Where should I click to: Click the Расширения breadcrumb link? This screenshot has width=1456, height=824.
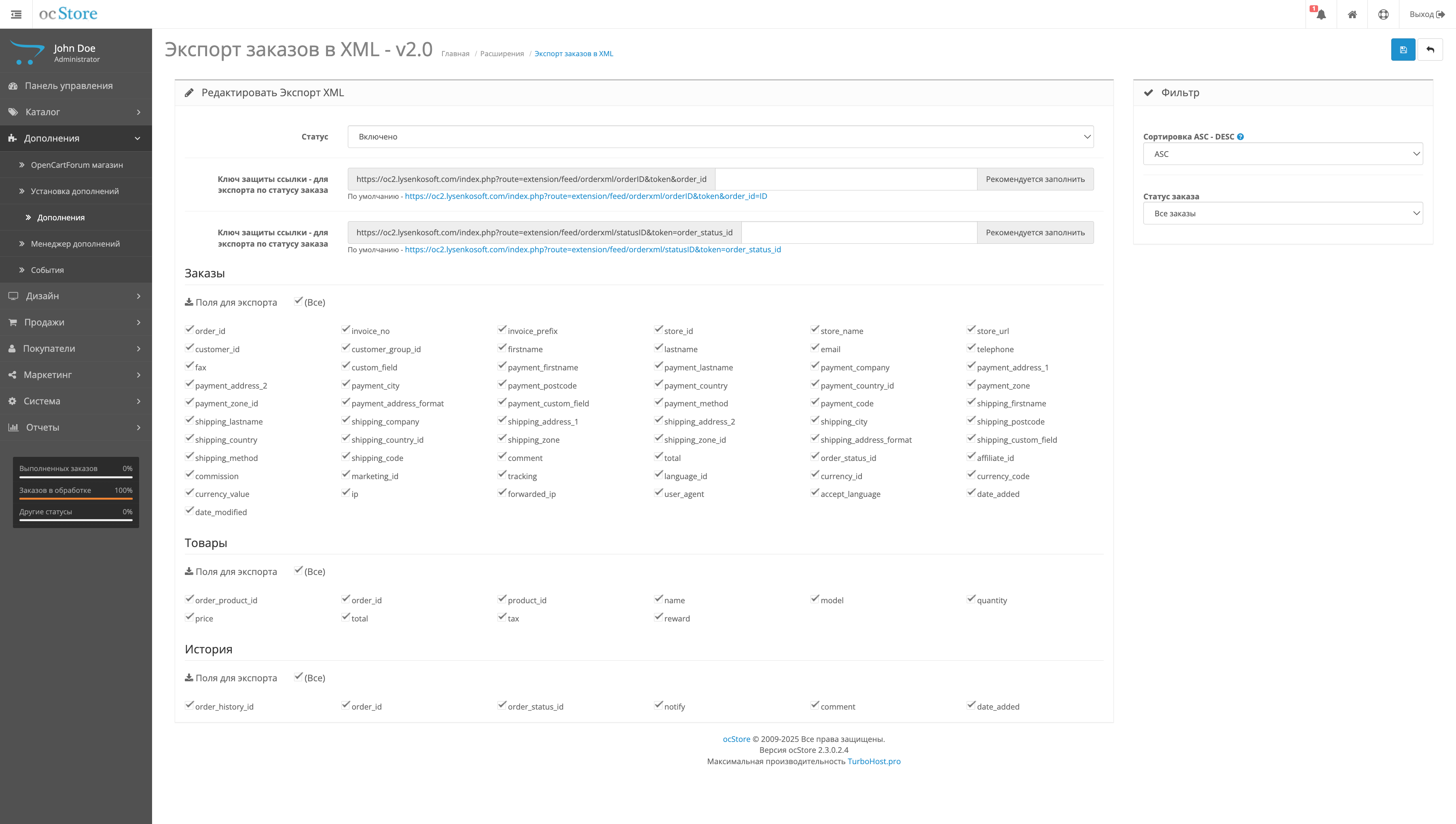point(502,54)
